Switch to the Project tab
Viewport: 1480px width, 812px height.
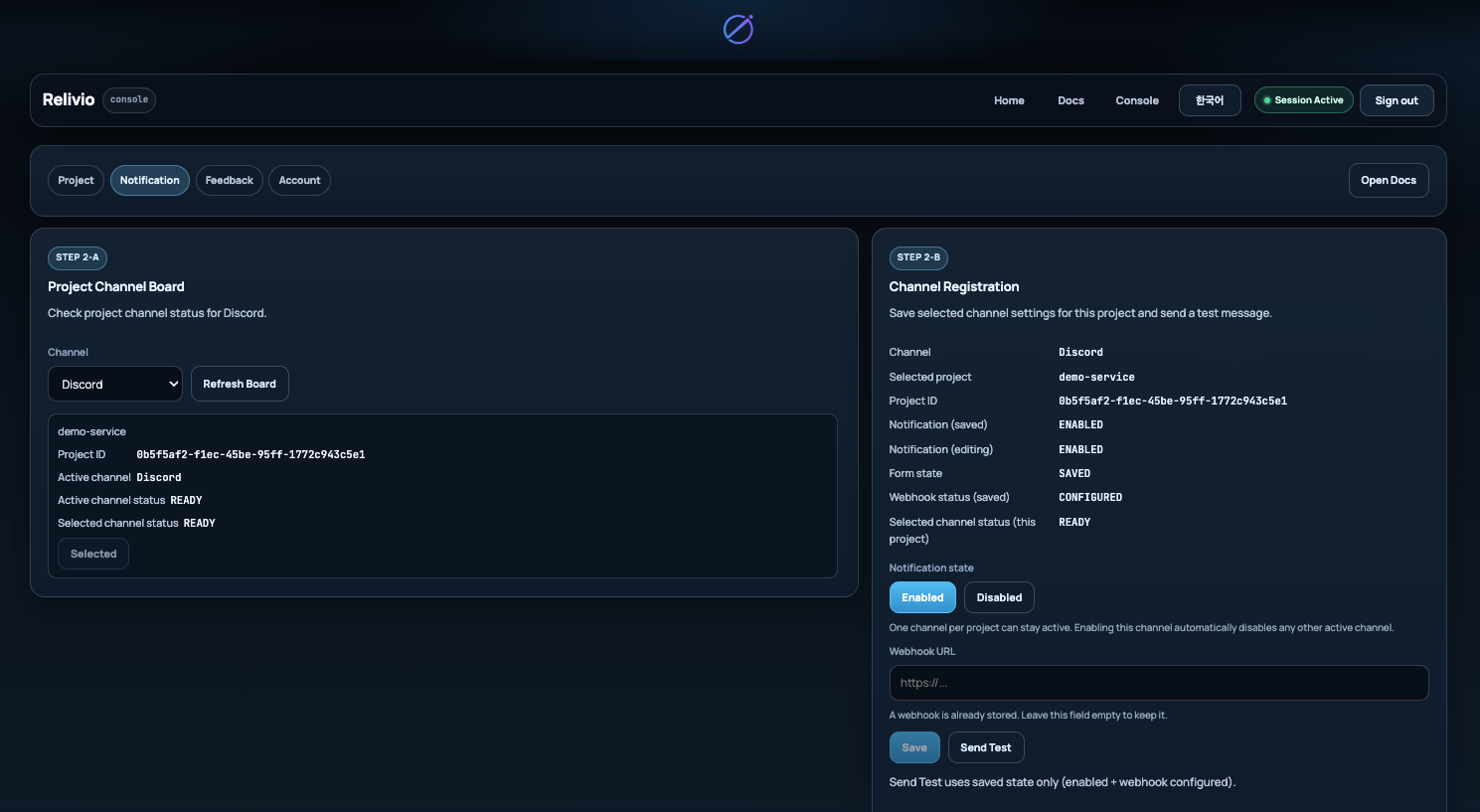[x=76, y=180]
